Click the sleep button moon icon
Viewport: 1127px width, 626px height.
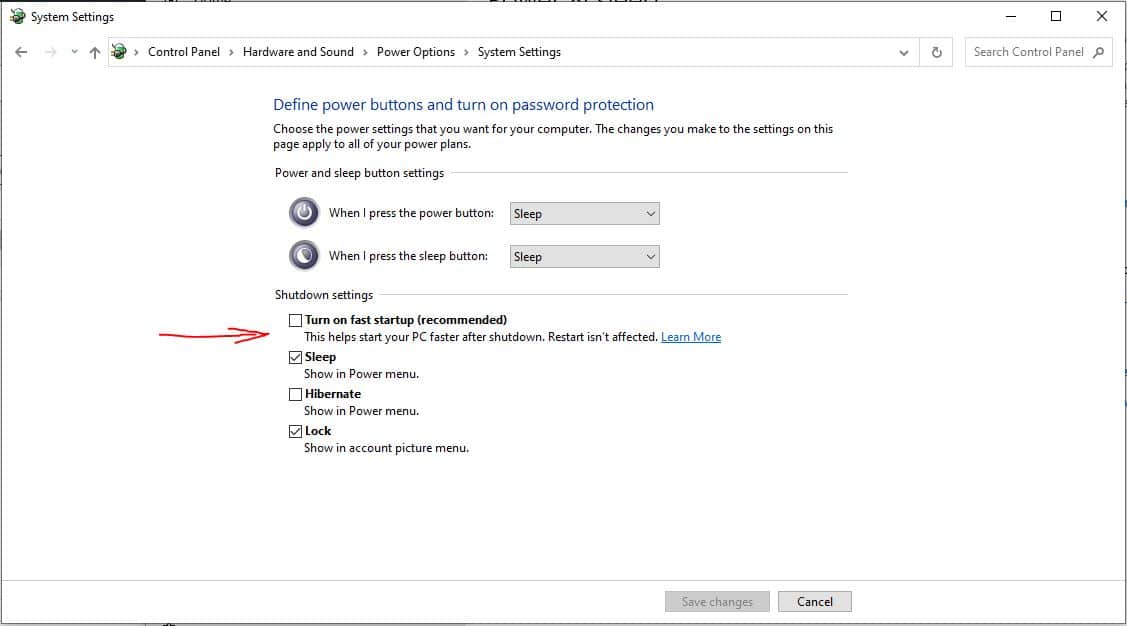(304, 256)
